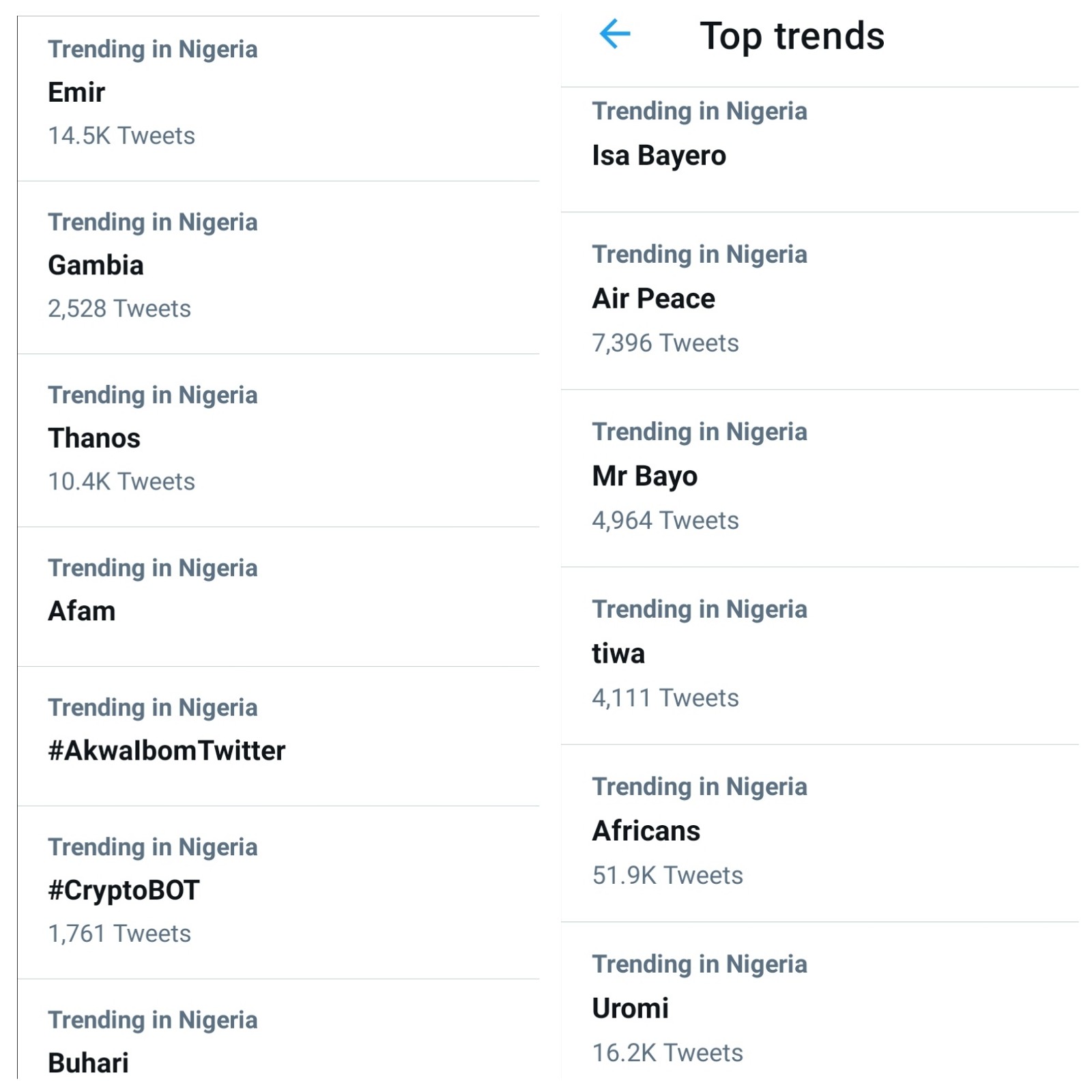Open the Afam trend

pos(82,611)
